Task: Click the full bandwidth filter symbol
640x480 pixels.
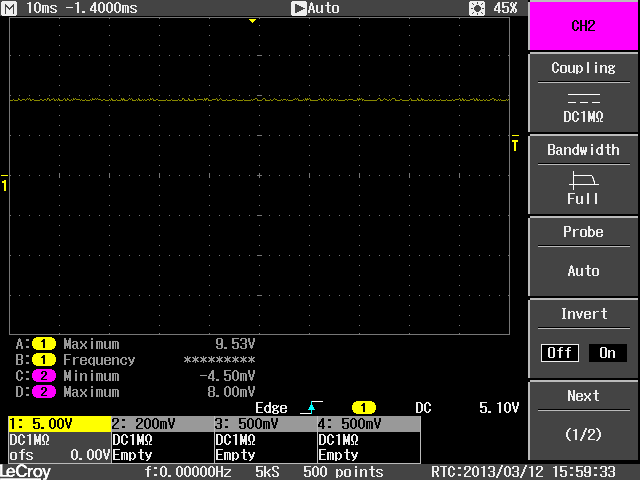Action: (583, 180)
